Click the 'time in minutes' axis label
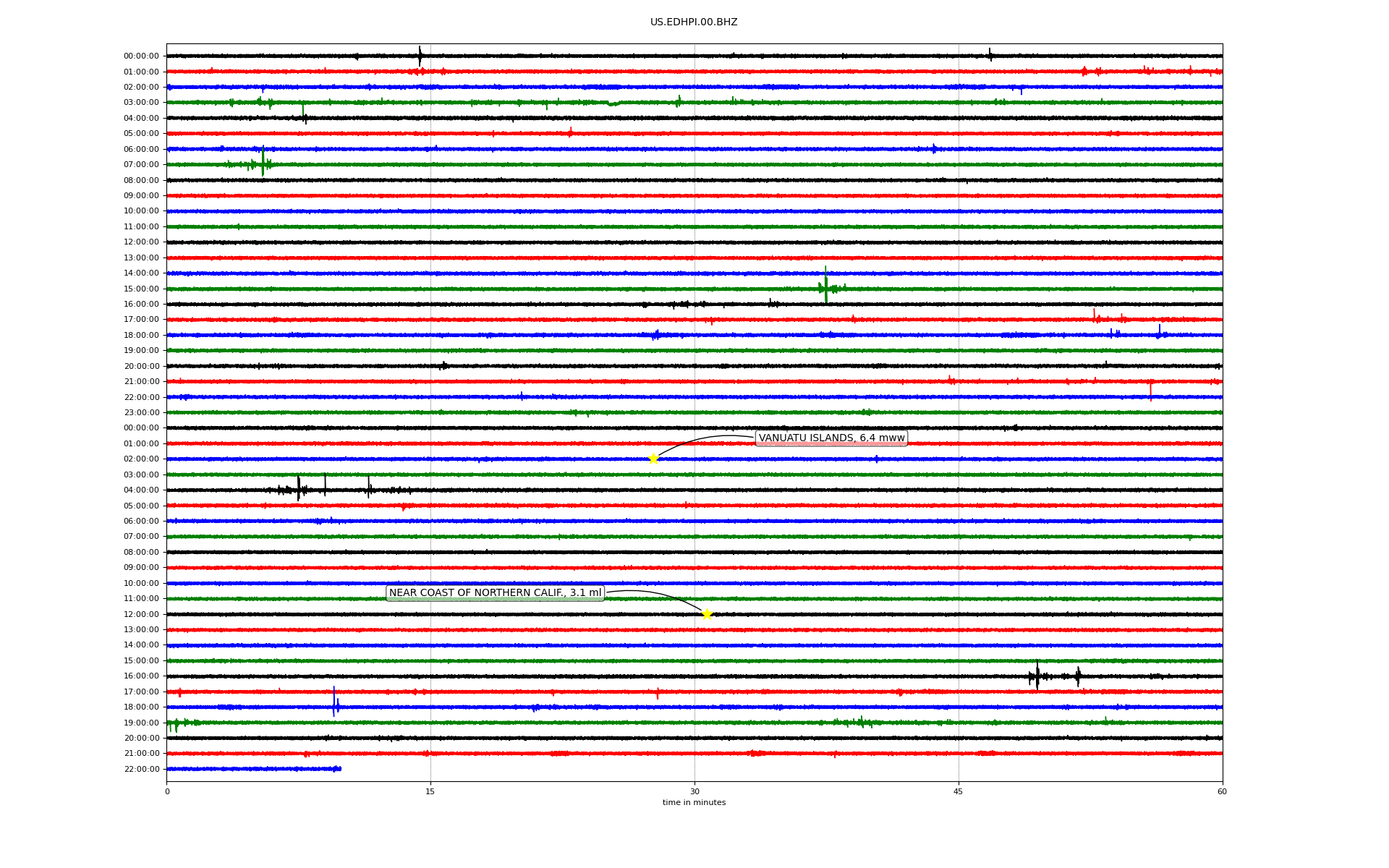Image resolution: width=1389 pixels, height=868 pixels. tap(694, 802)
